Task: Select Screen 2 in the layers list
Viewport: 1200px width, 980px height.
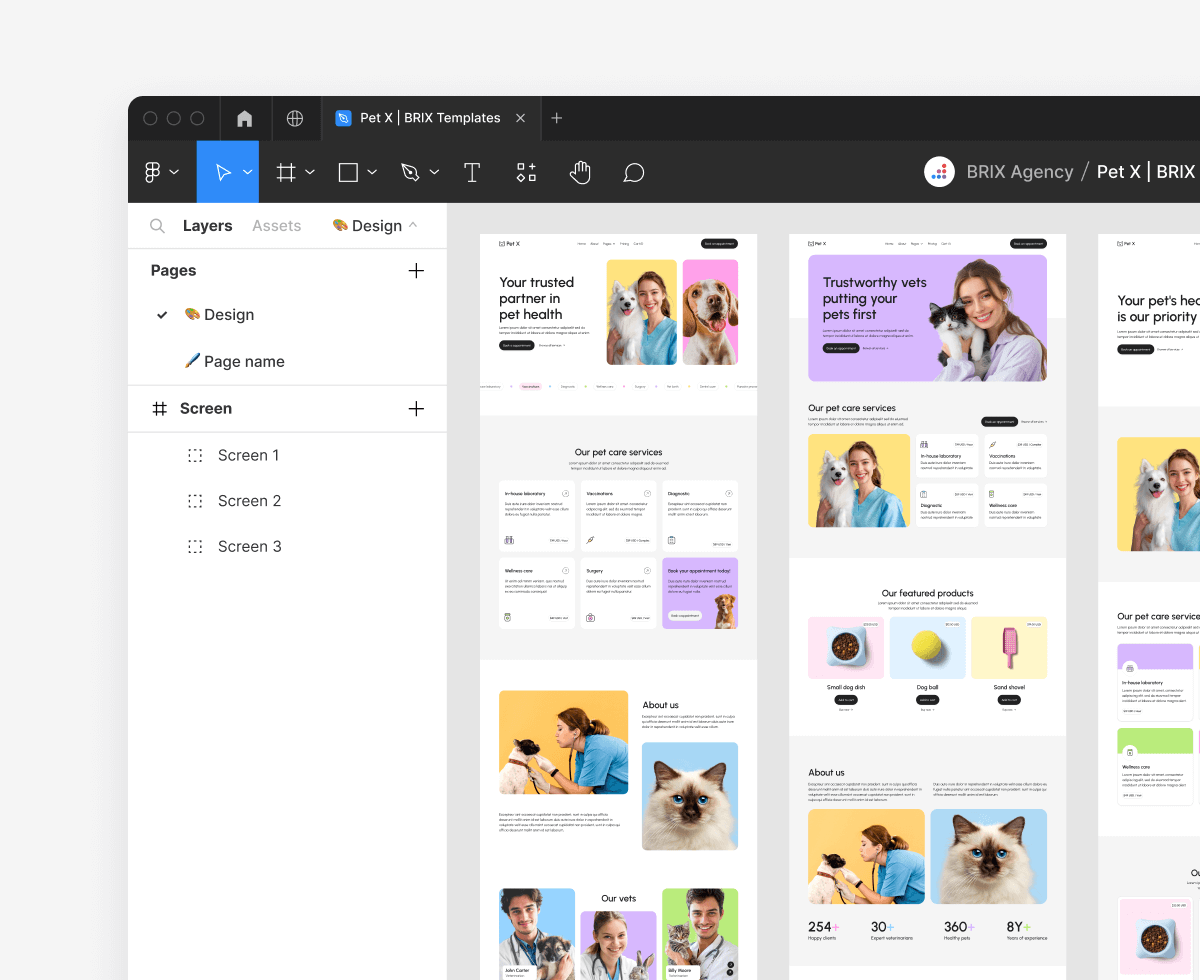Action: pyautogui.click(x=249, y=500)
